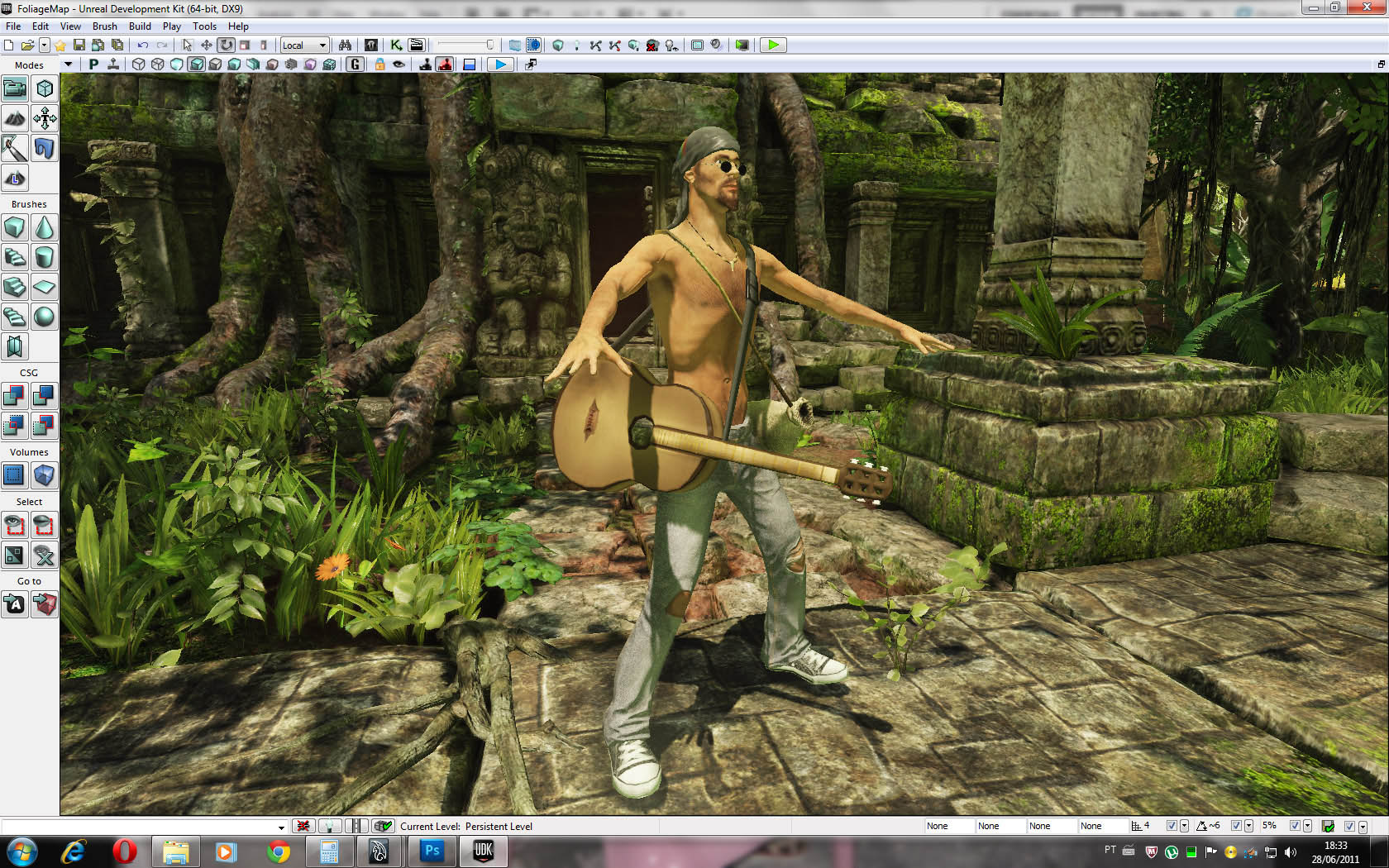Create a Cone builder brush

click(45, 227)
